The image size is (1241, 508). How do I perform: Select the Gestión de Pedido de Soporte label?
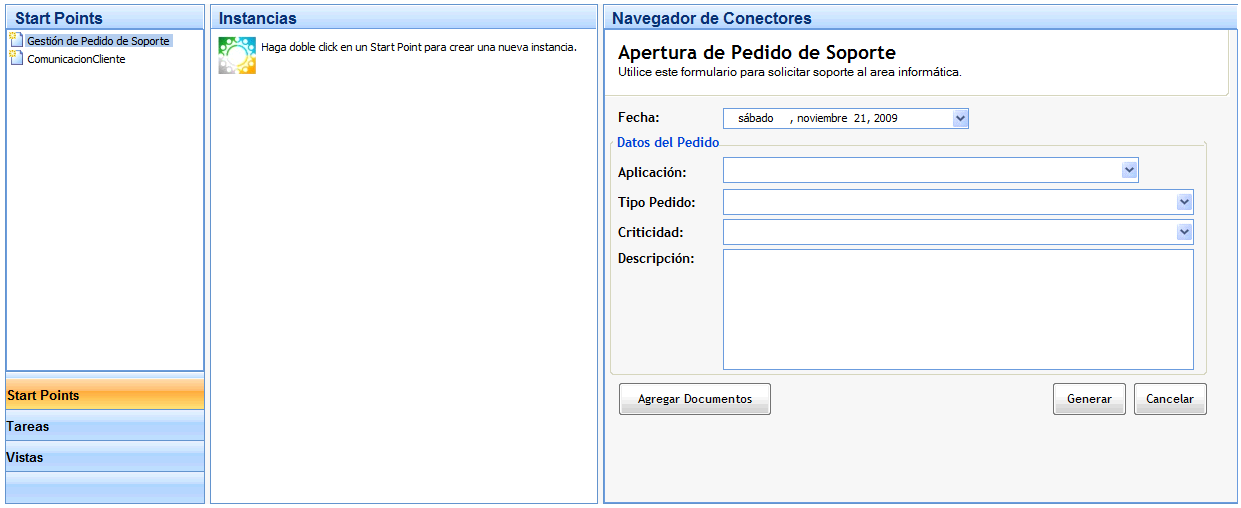pyautogui.click(x=98, y=41)
